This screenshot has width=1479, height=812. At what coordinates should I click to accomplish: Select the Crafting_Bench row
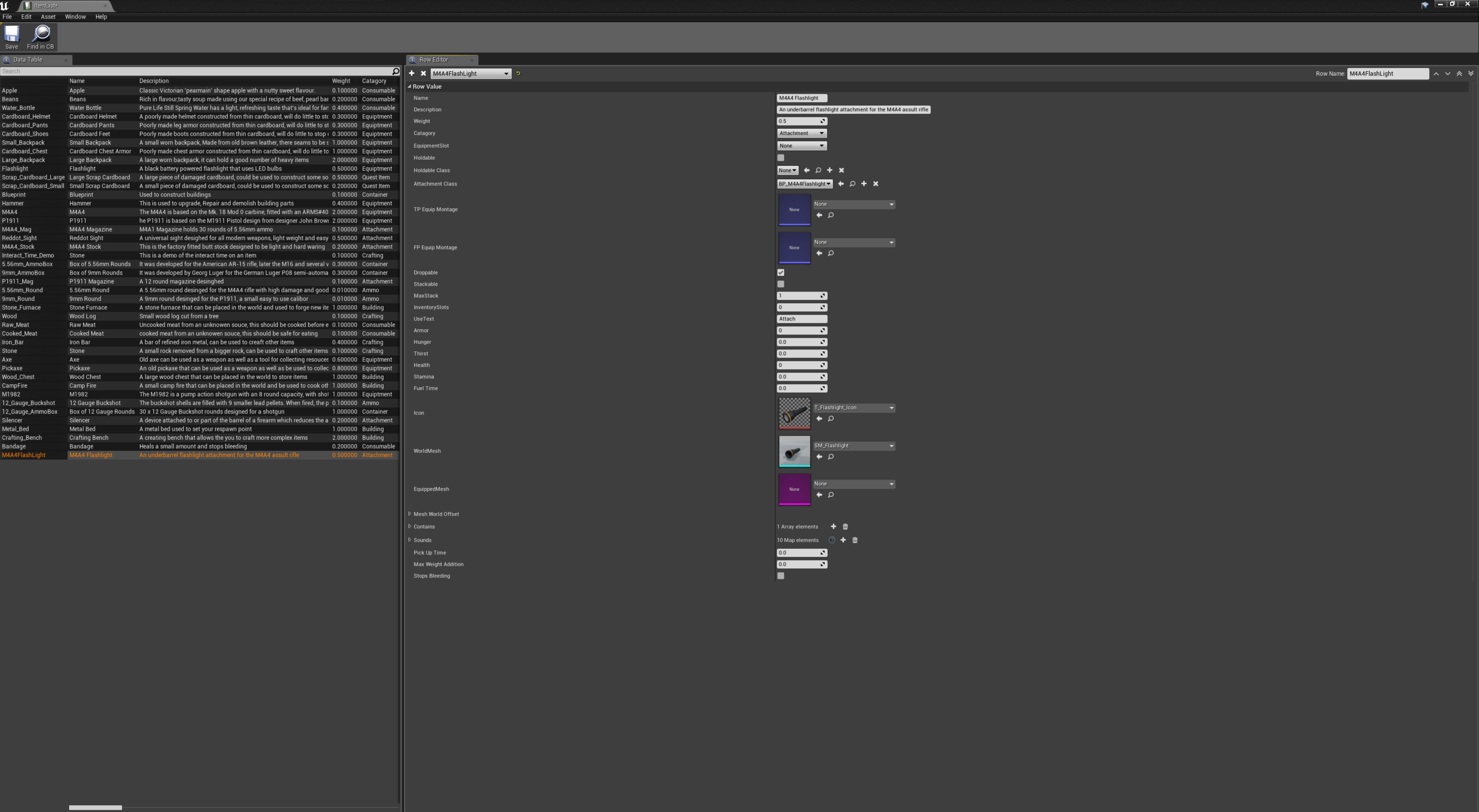click(x=22, y=437)
